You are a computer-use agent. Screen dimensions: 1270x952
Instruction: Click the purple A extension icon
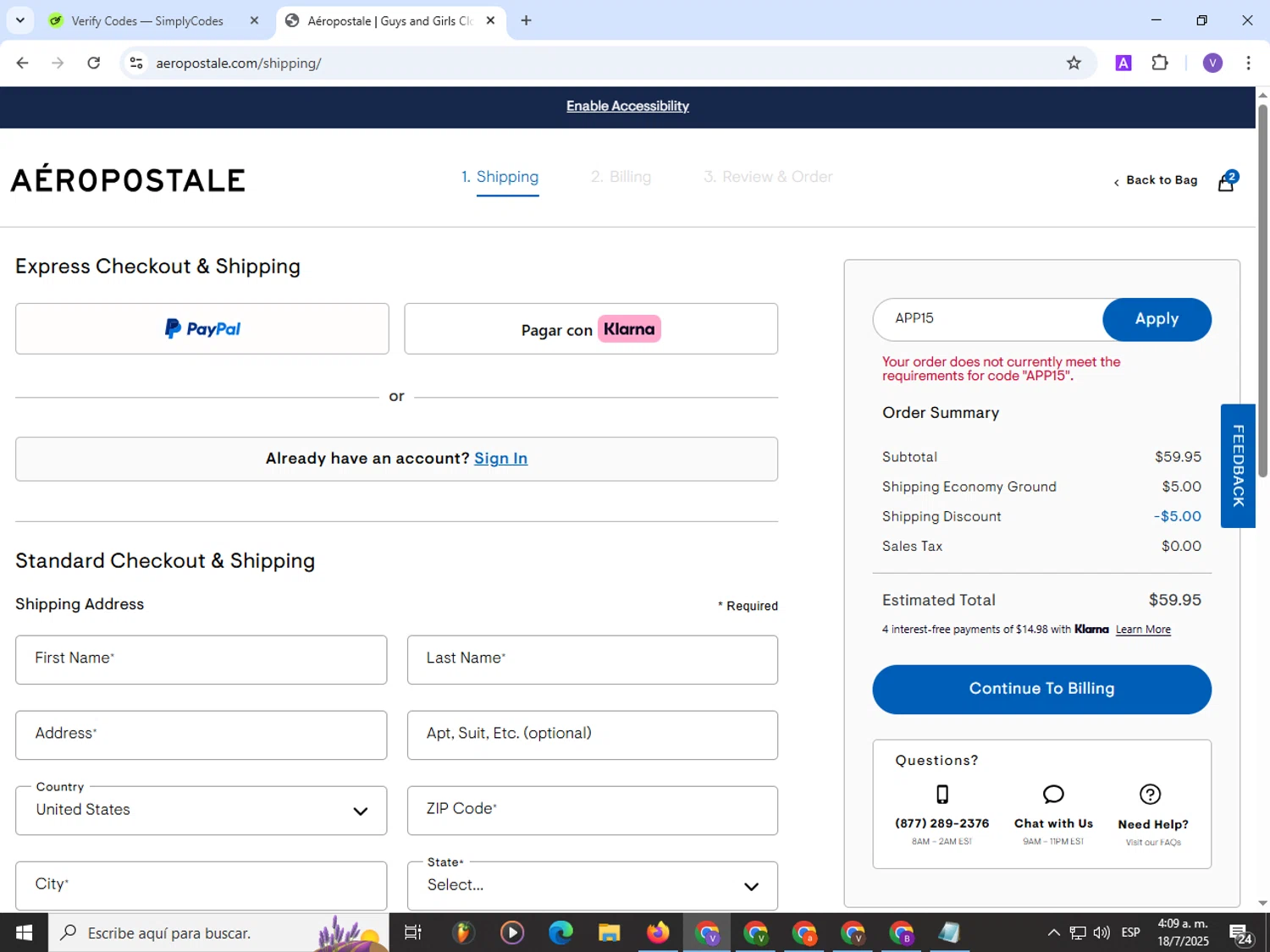point(1124,63)
